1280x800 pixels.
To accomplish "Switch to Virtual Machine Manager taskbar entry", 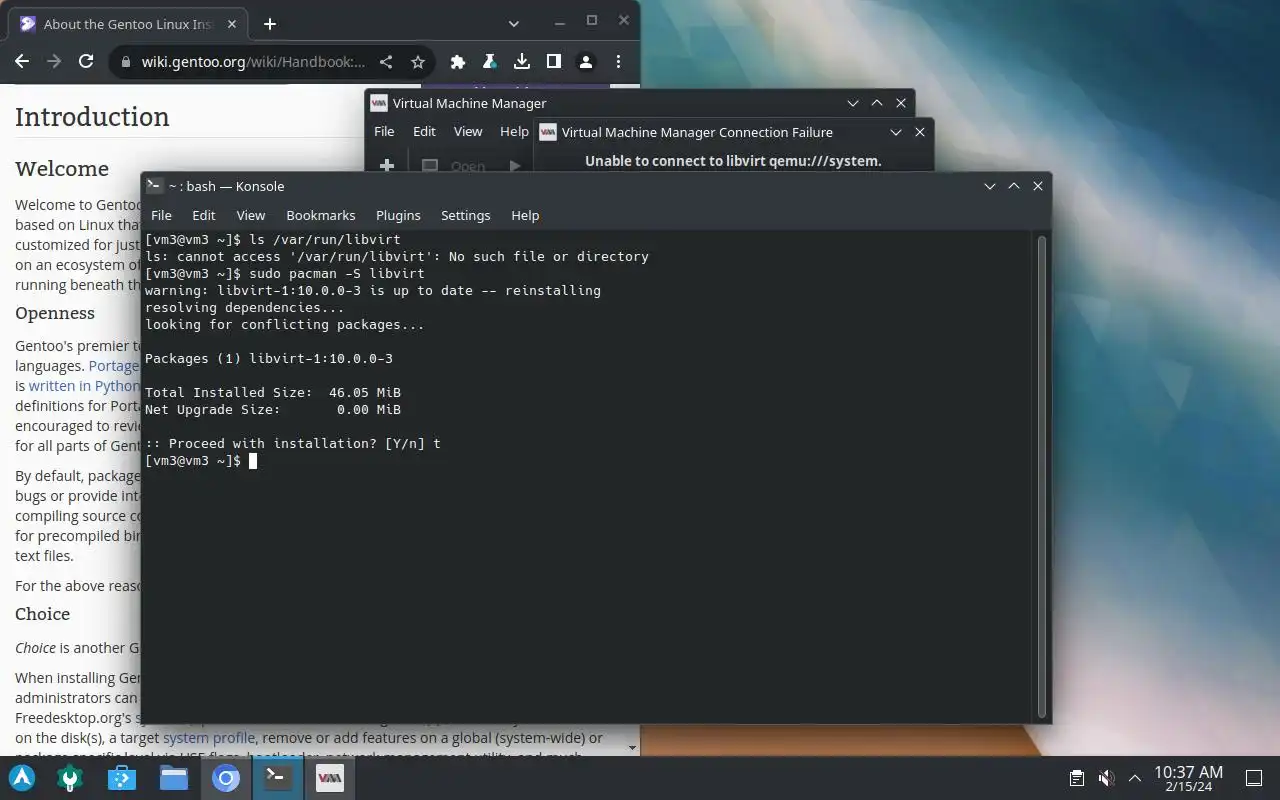I will (x=330, y=778).
